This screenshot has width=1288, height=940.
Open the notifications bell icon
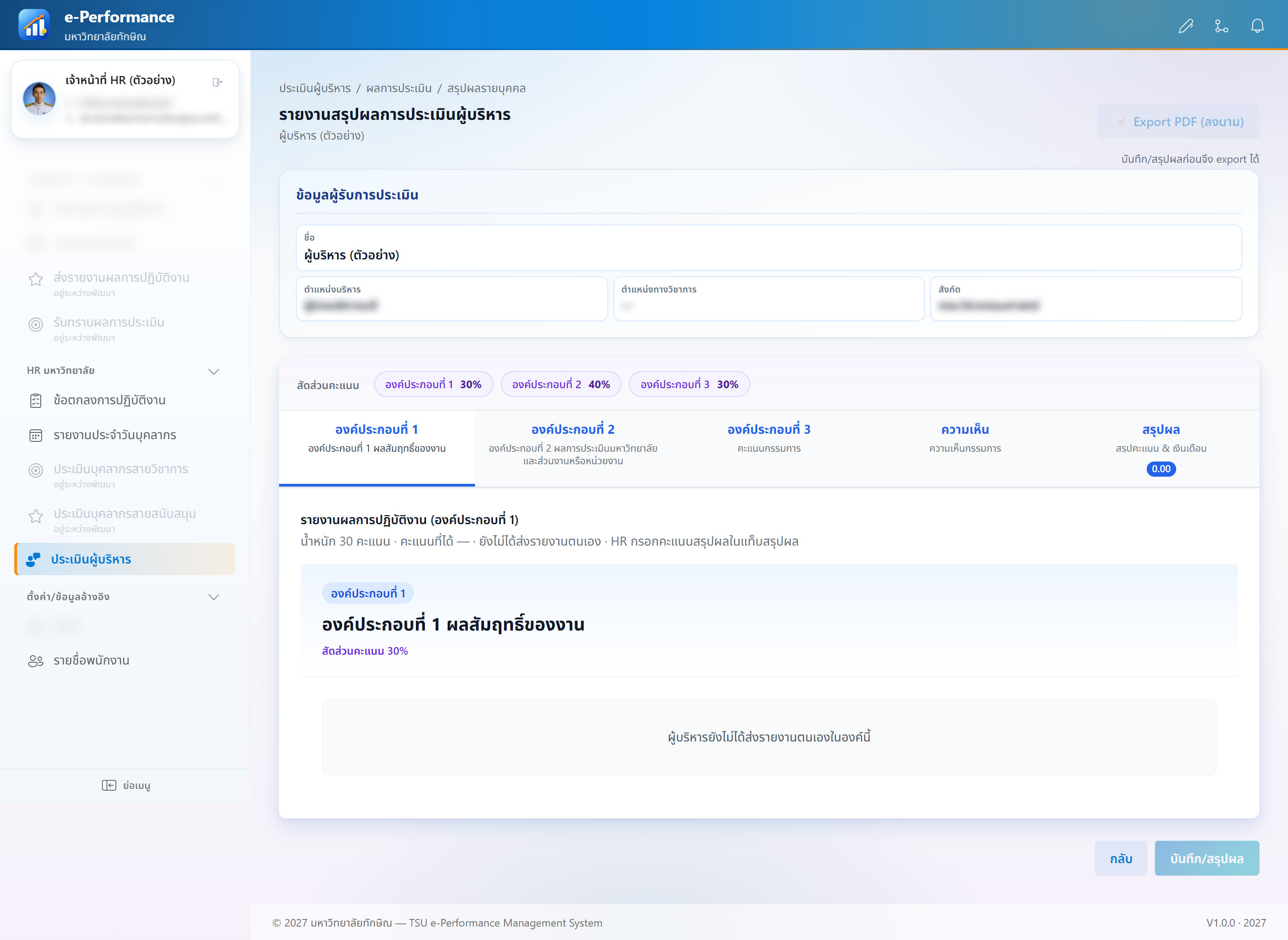tap(1257, 25)
